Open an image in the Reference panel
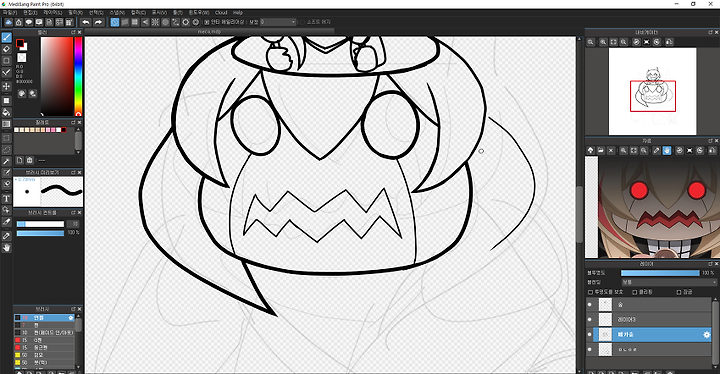Screen dimensions: 720x374 [x=601, y=150]
